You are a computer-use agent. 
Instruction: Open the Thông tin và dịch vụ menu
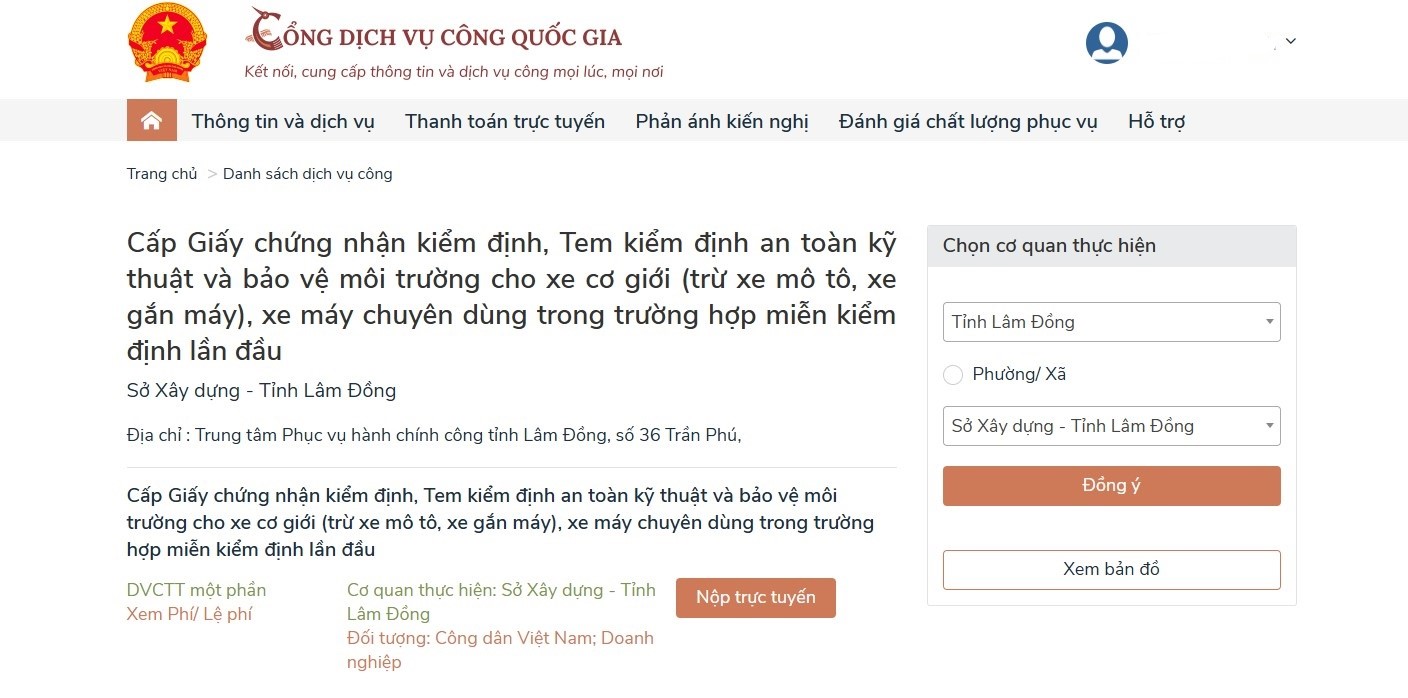click(283, 122)
